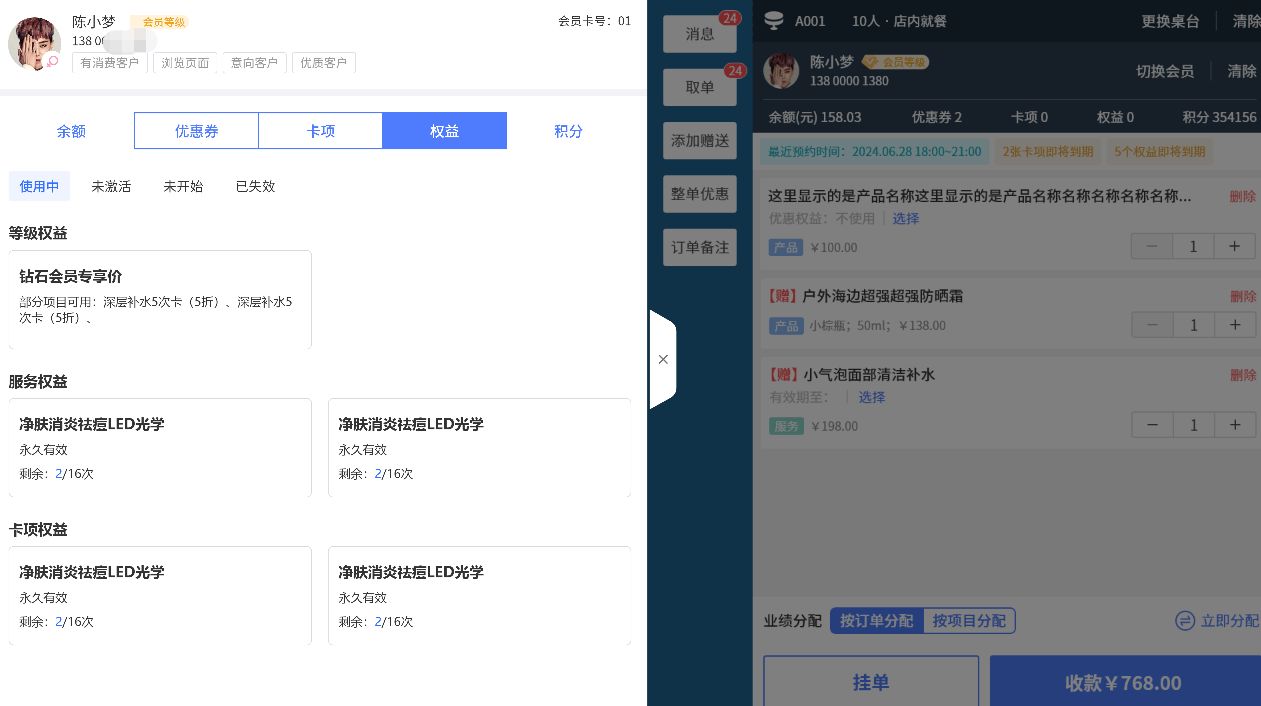This screenshot has width=1261, height=706.
Task: Open the 积分 tab
Action: [569, 131]
